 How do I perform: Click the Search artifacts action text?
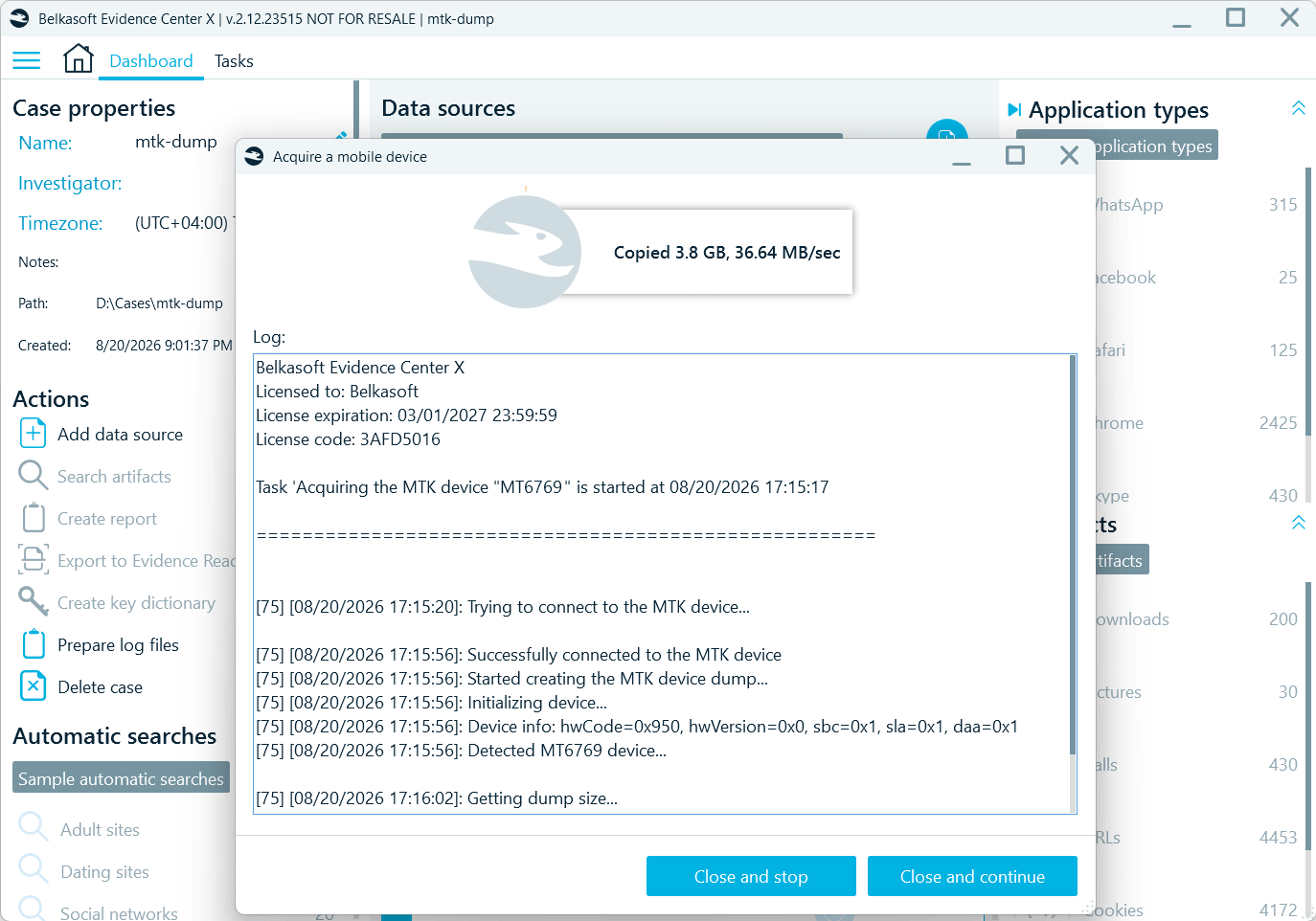pyautogui.click(x=114, y=476)
